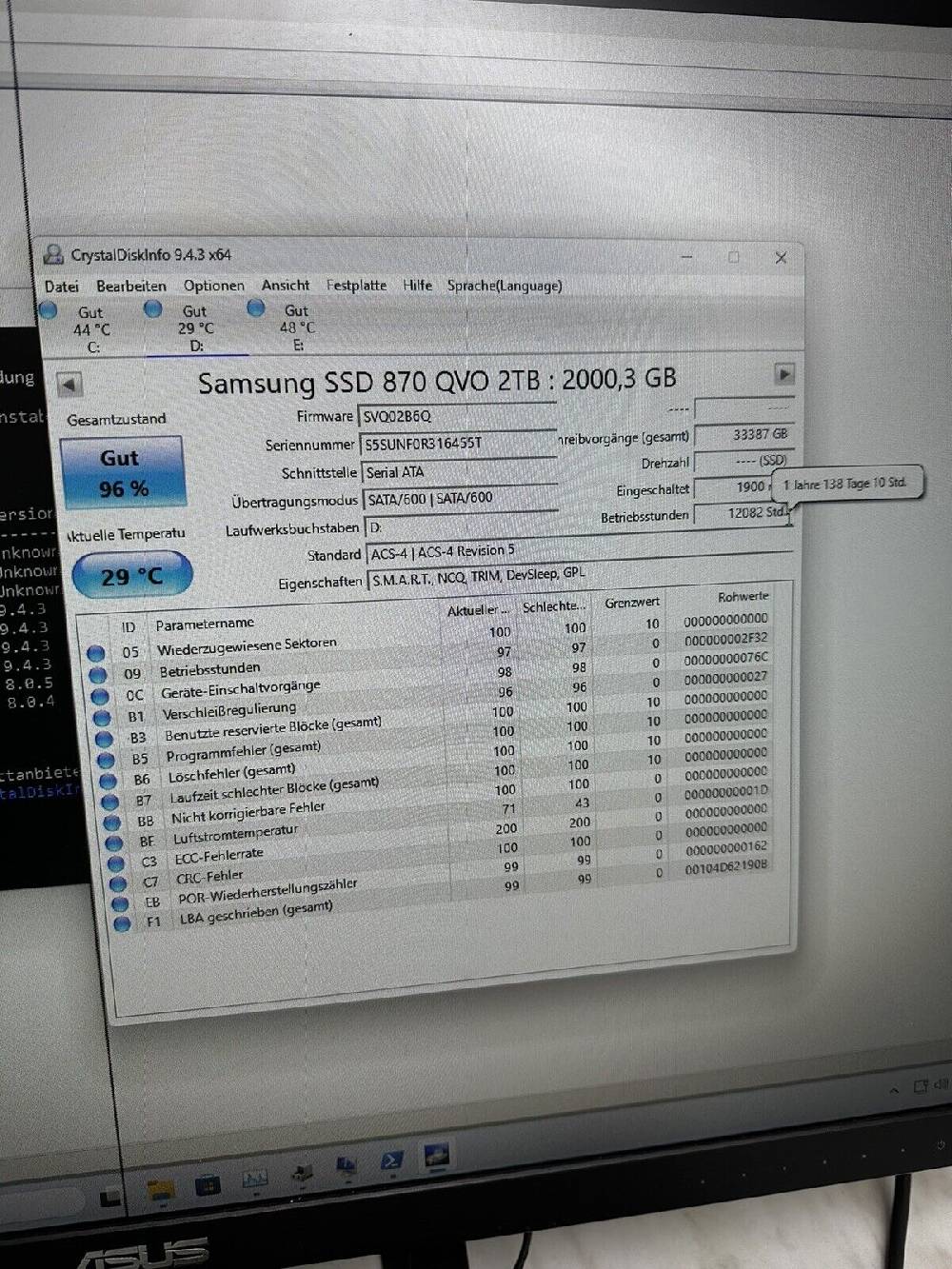Viewport: 952px width, 1269px height.
Task: Click status orb of LBA geschrieben row
Action: pos(123,924)
